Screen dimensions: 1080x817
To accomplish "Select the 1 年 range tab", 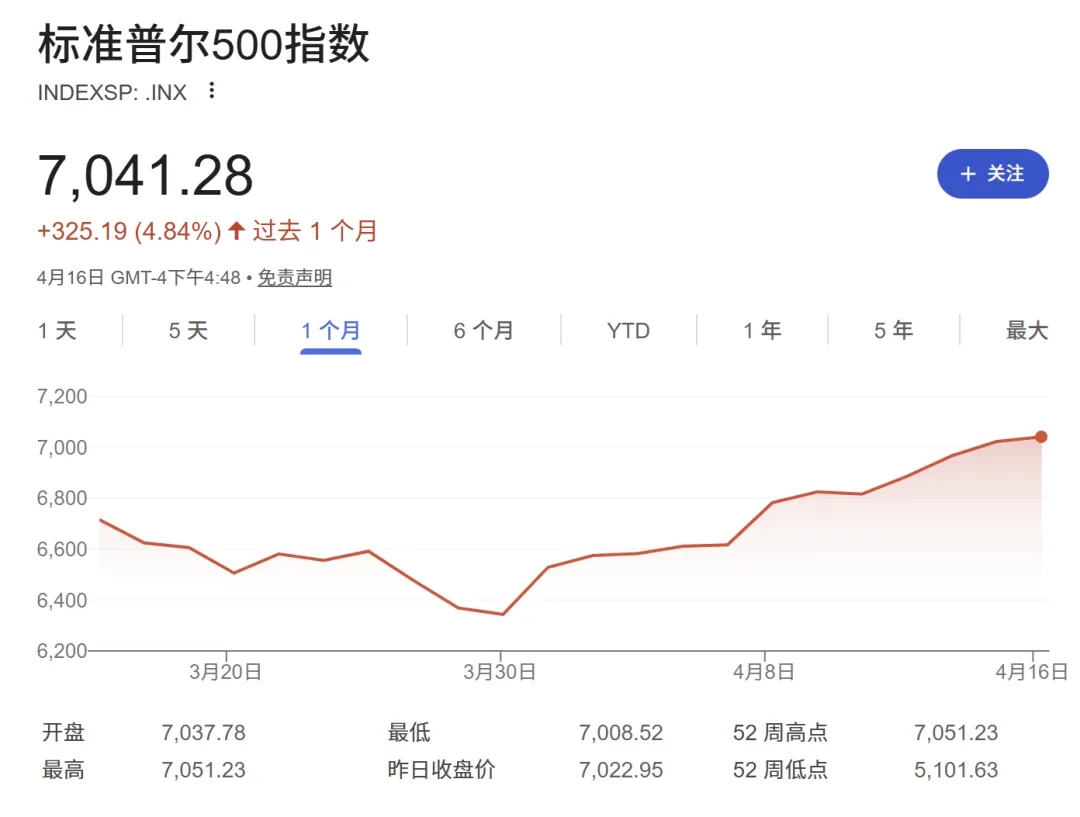I will point(762,331).
